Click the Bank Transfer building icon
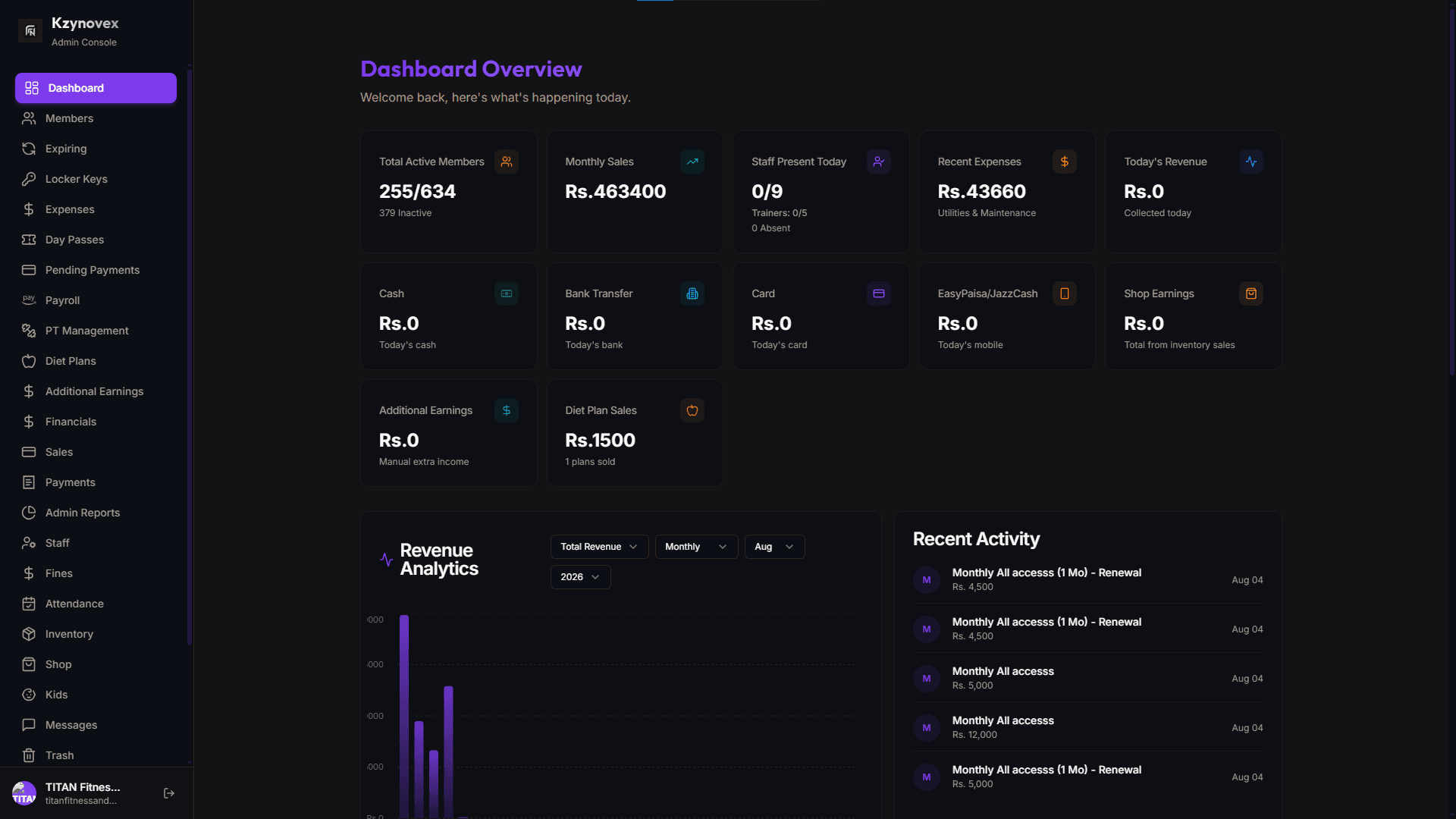The width and height of the screenshot is (1456, 819). (x=692, y=293)
